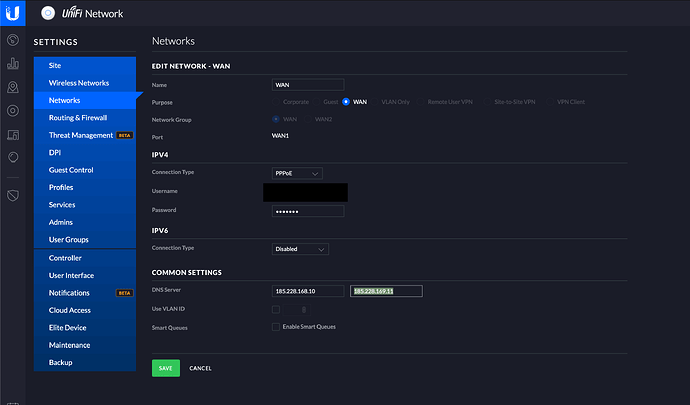Select the WAN2 network group option
690x405 pixels.
tap(306, 119)
